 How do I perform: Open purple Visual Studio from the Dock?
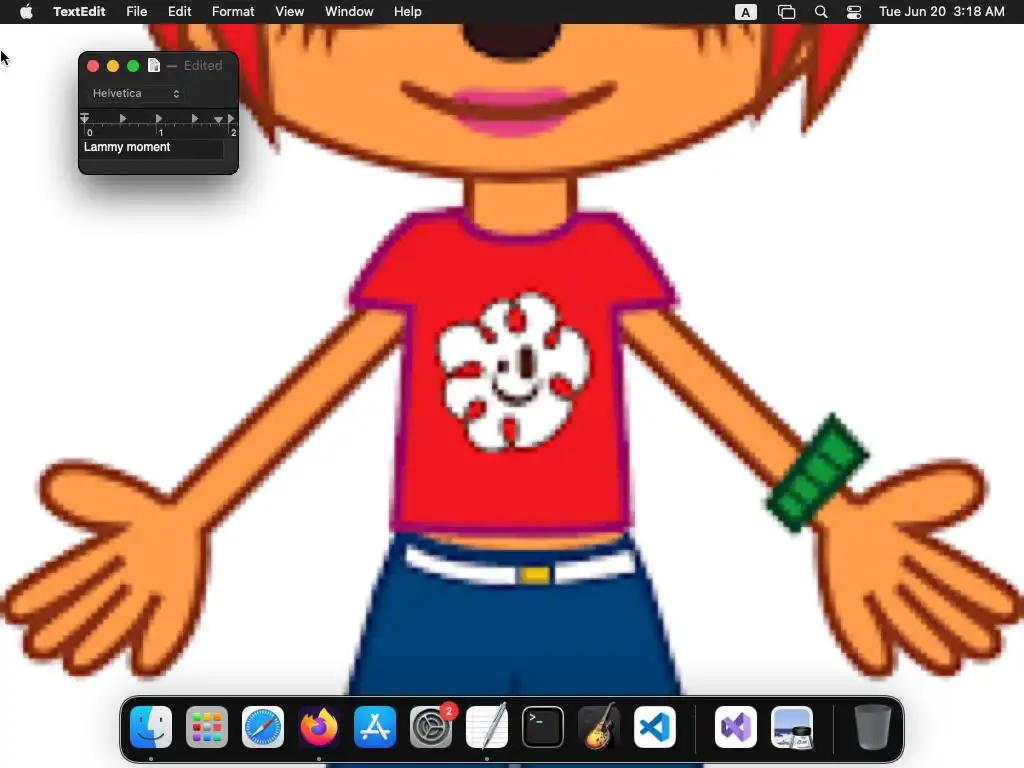(736, 727)
